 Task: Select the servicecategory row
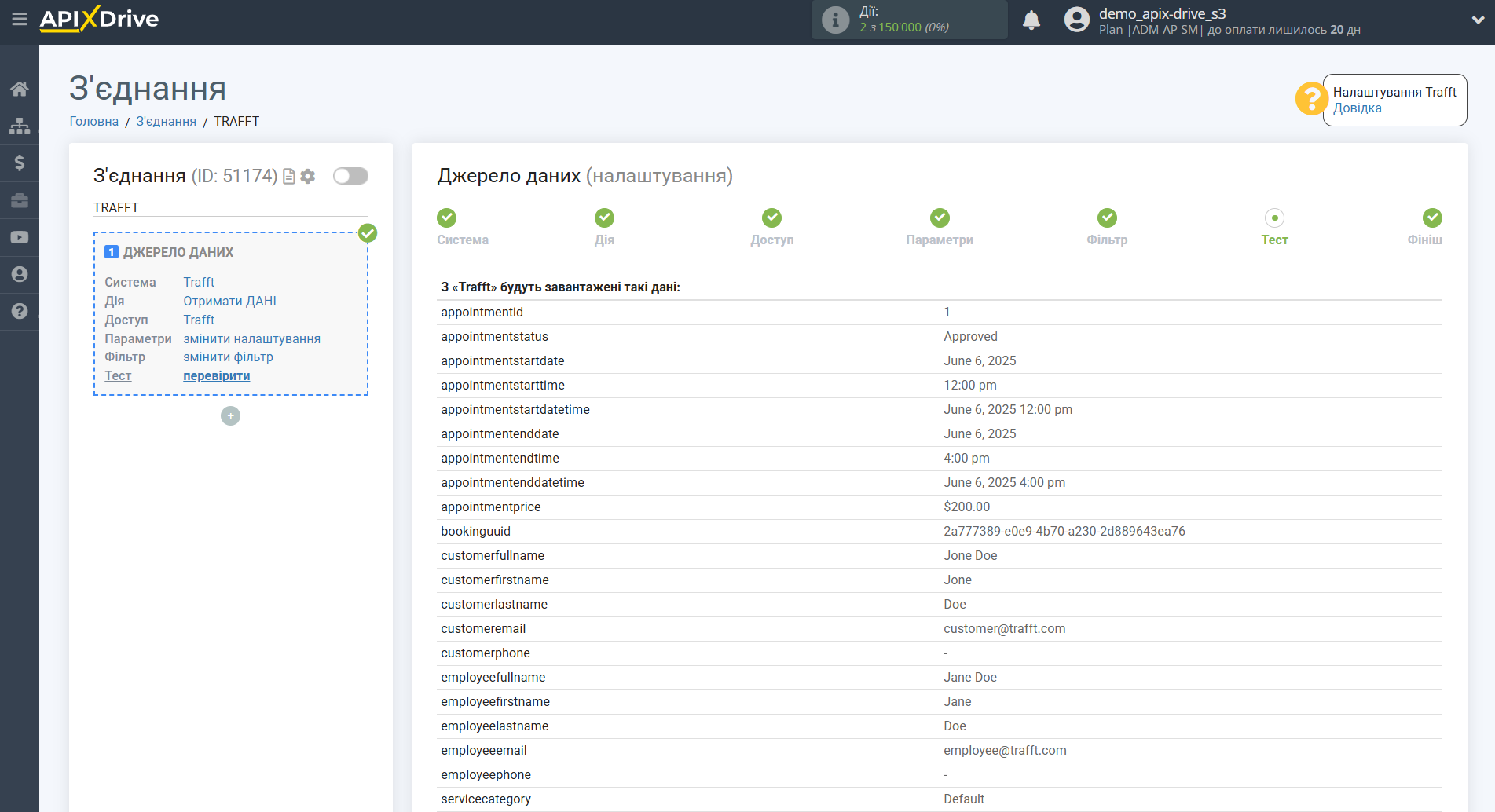[940, 799]
